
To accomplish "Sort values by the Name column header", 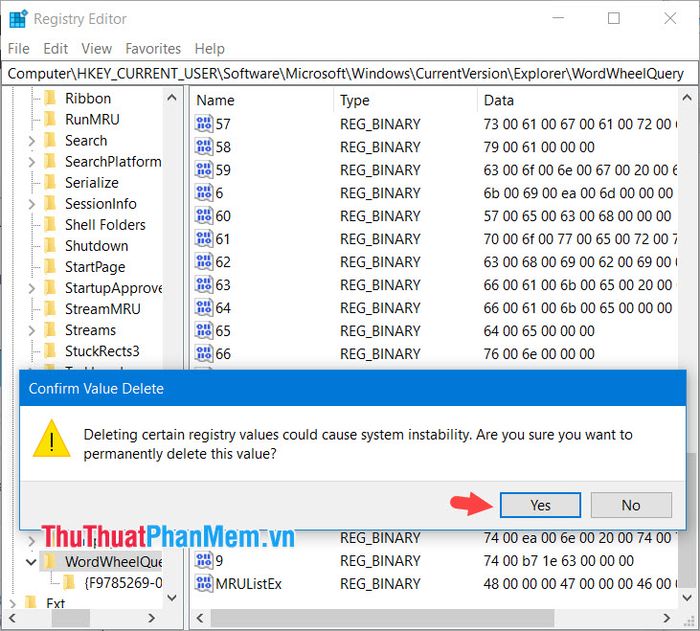I will (262, 100).
